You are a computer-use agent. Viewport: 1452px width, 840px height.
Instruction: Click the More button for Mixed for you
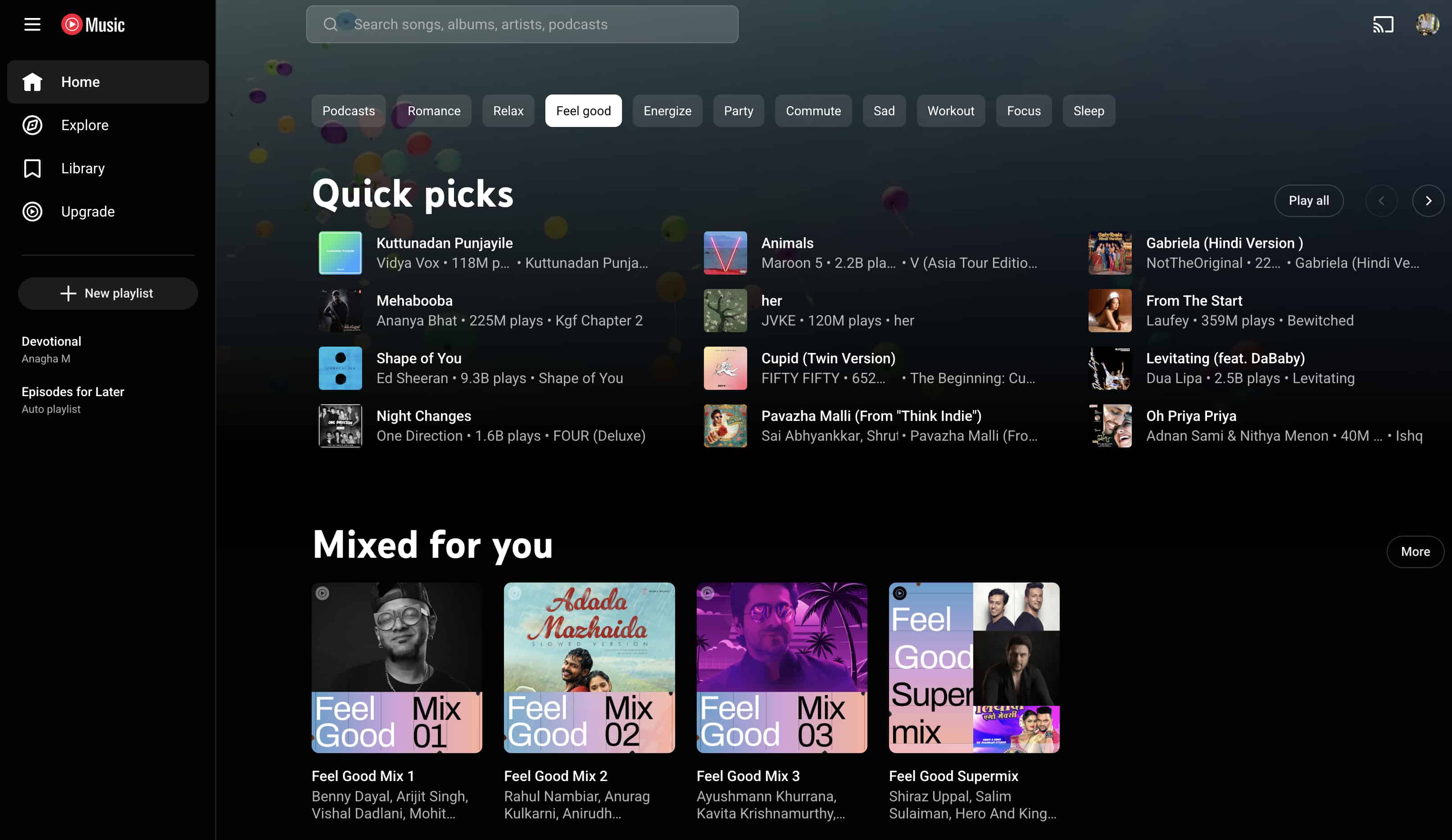tap(1415, 551)
